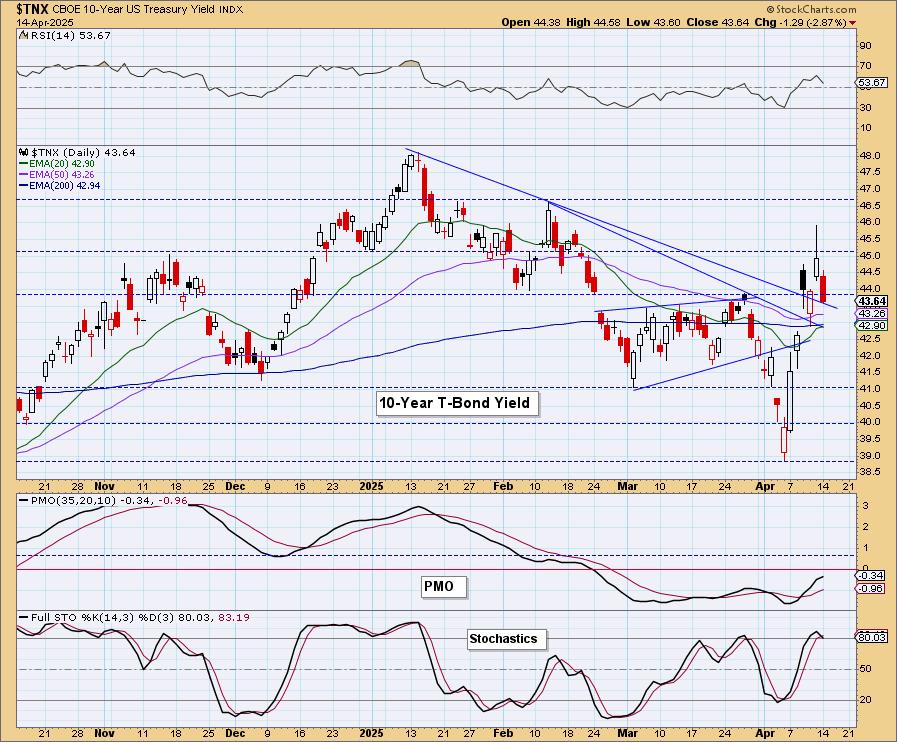897x742 pixels.
Task: Click the Mar label on price panel axis
Action: coord(628,486)
